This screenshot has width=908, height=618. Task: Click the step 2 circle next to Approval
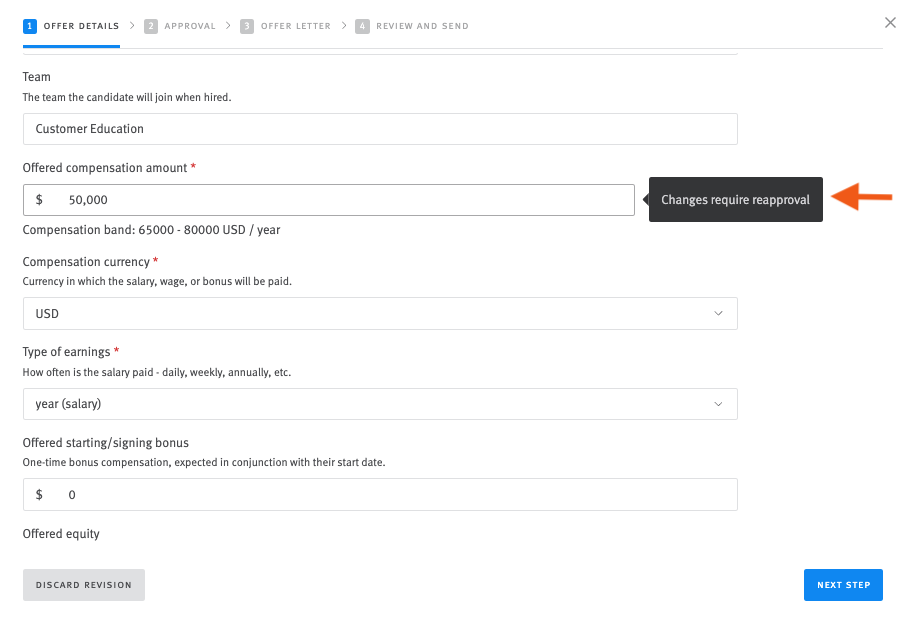150,27
